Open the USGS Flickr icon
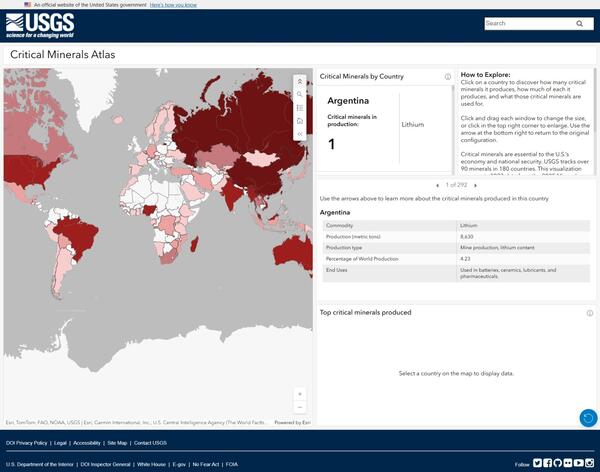The image size is (600, 472). [x=568, y=463]
